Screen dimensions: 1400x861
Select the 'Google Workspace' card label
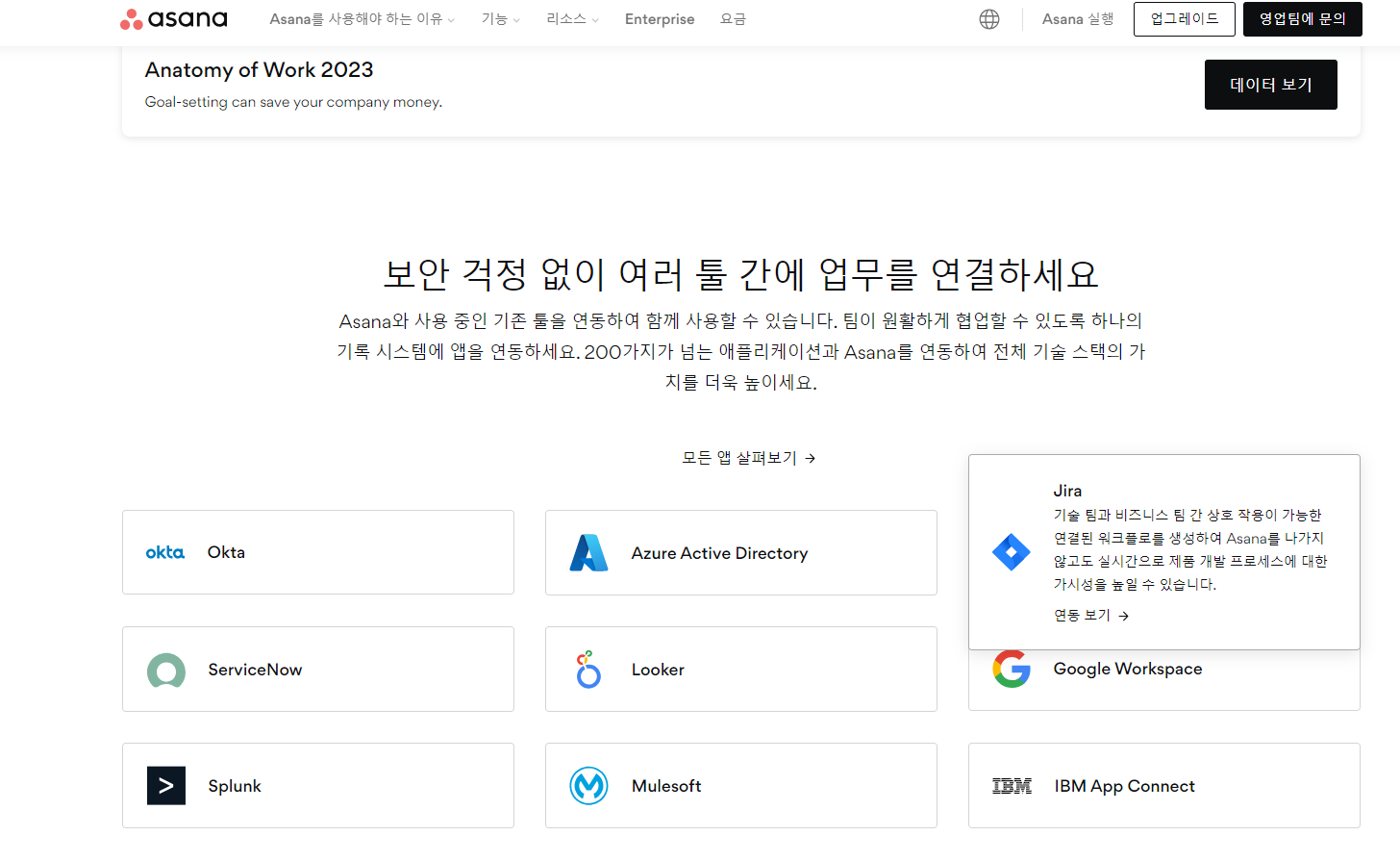[x=1128, y=669]
